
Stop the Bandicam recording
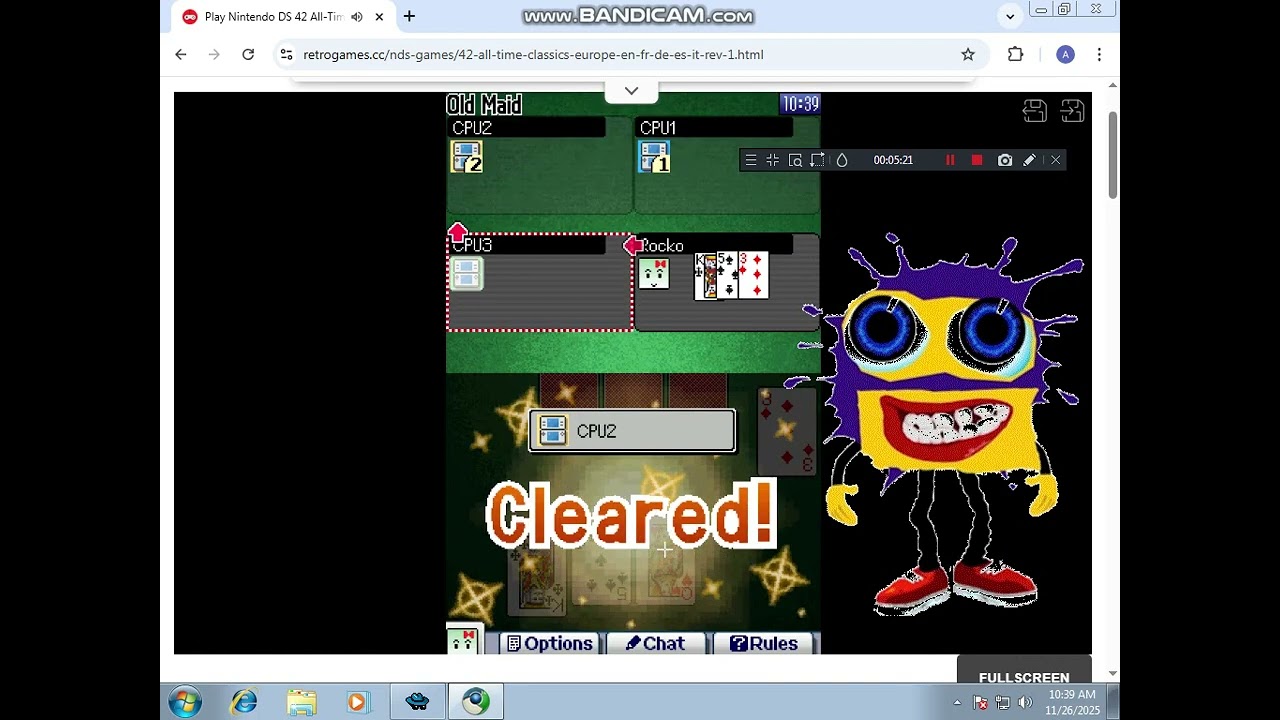[977, 160]
